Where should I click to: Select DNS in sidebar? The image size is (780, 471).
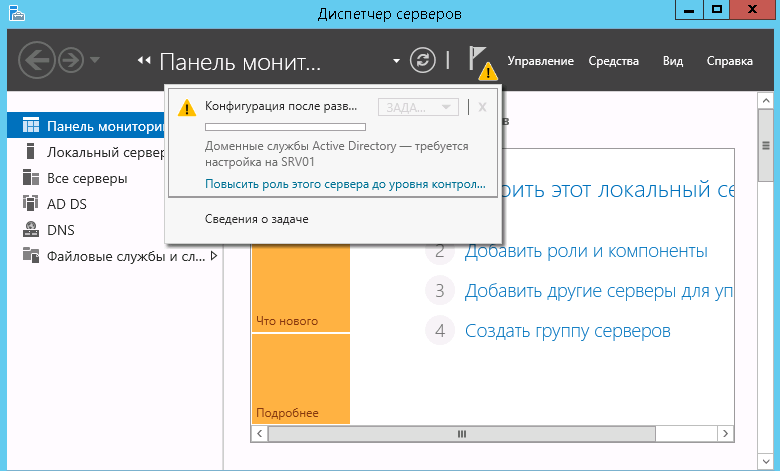point(115,229)
